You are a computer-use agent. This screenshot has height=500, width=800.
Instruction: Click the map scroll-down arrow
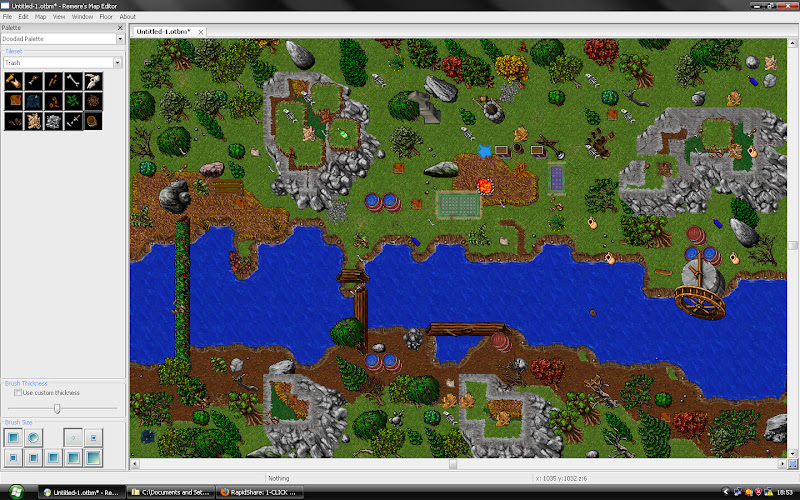(x=793, y=454)
